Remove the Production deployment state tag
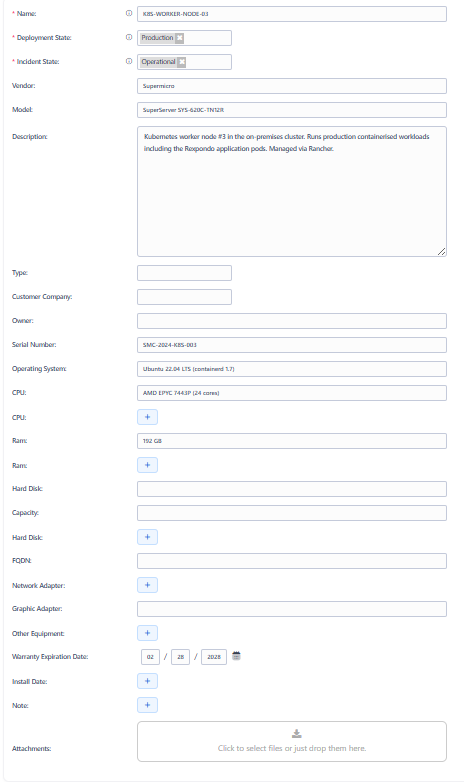The width and height of the screenshot is (464, 782). tap(180, 37)
